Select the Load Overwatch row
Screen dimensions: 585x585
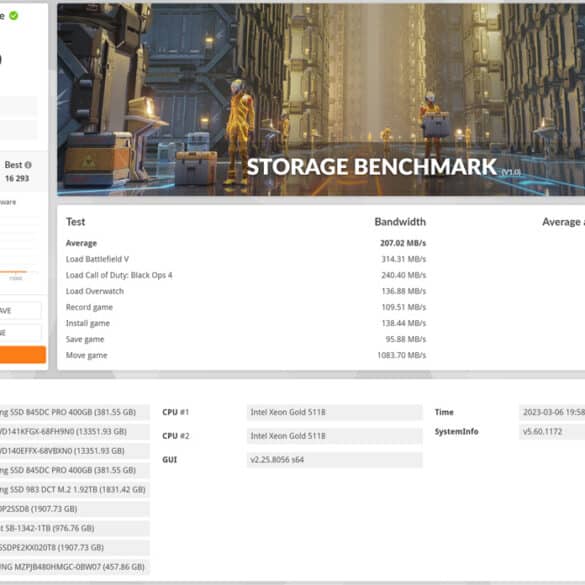click(x=95, y=291)
